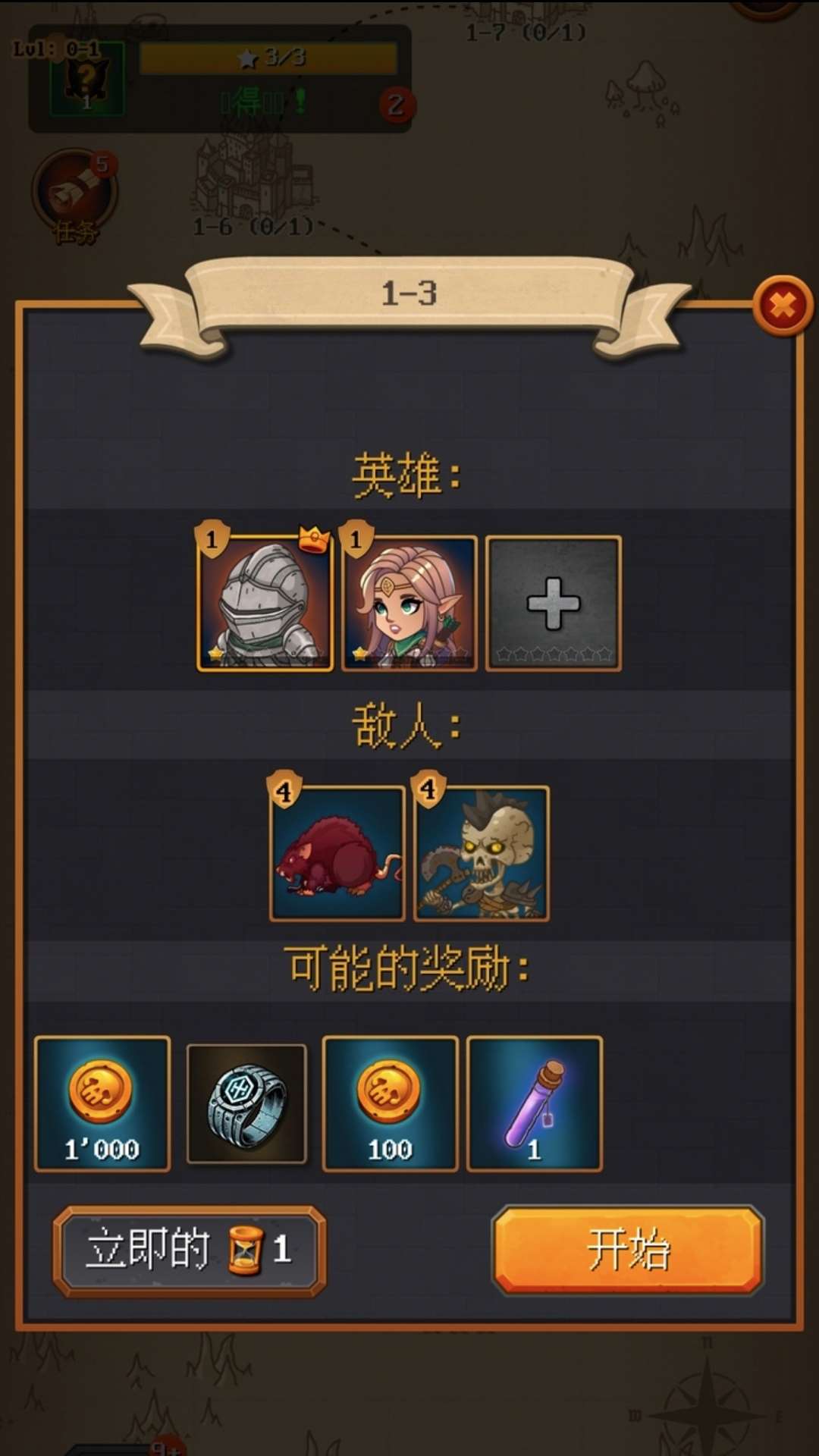
Task: Use instant completion 立即的 hourglass button
Action: point(190,1250)
